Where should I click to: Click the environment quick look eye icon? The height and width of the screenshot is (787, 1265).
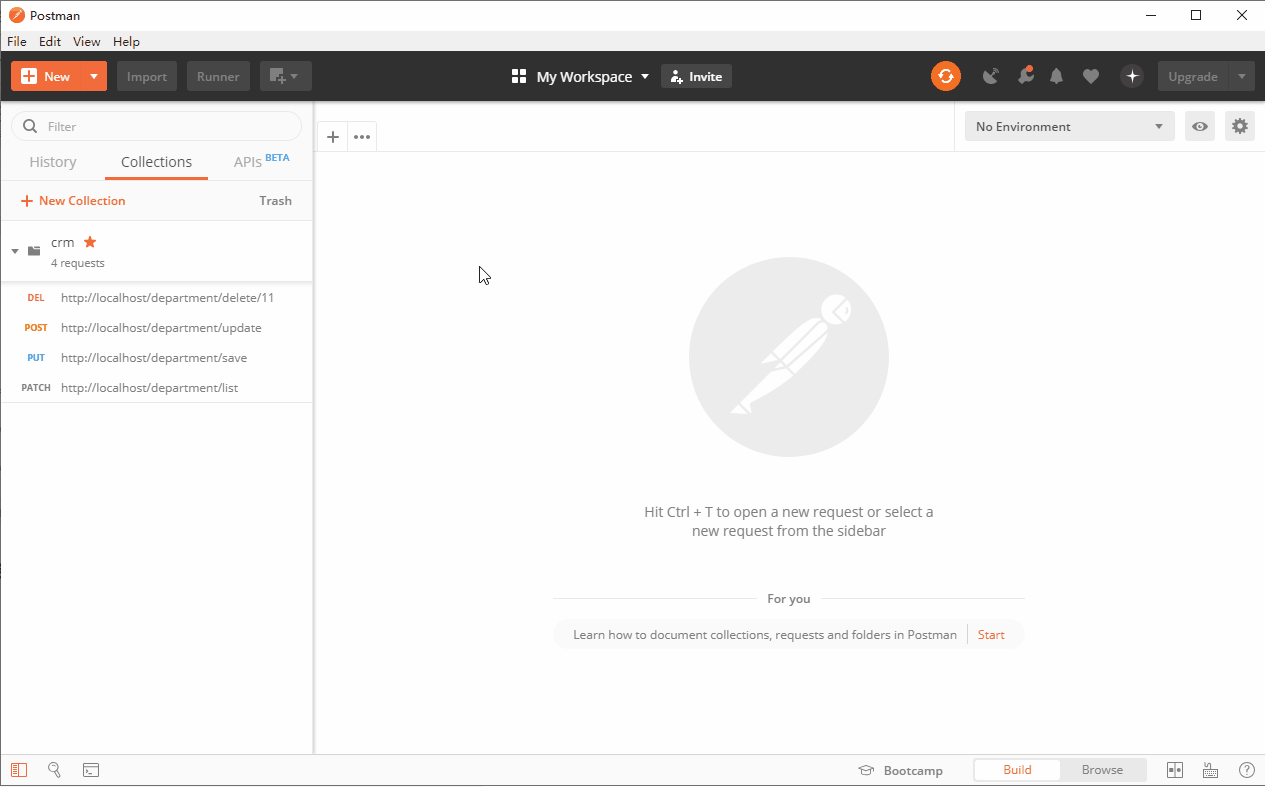point(1200,126)
